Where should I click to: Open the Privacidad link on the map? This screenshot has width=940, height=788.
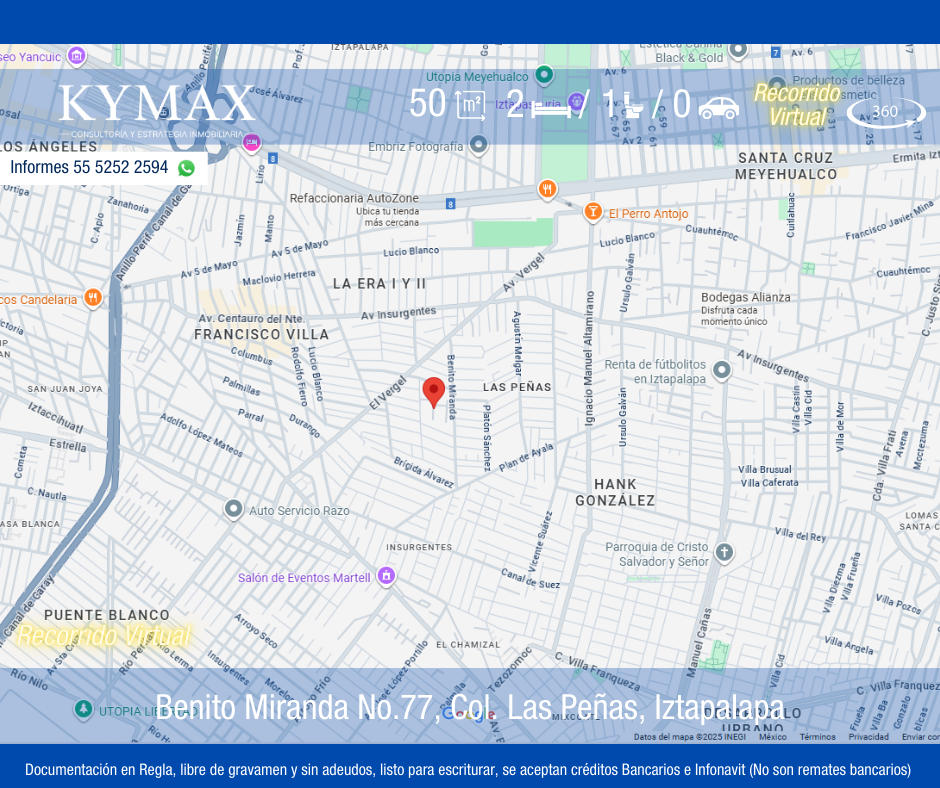point(868,736)
